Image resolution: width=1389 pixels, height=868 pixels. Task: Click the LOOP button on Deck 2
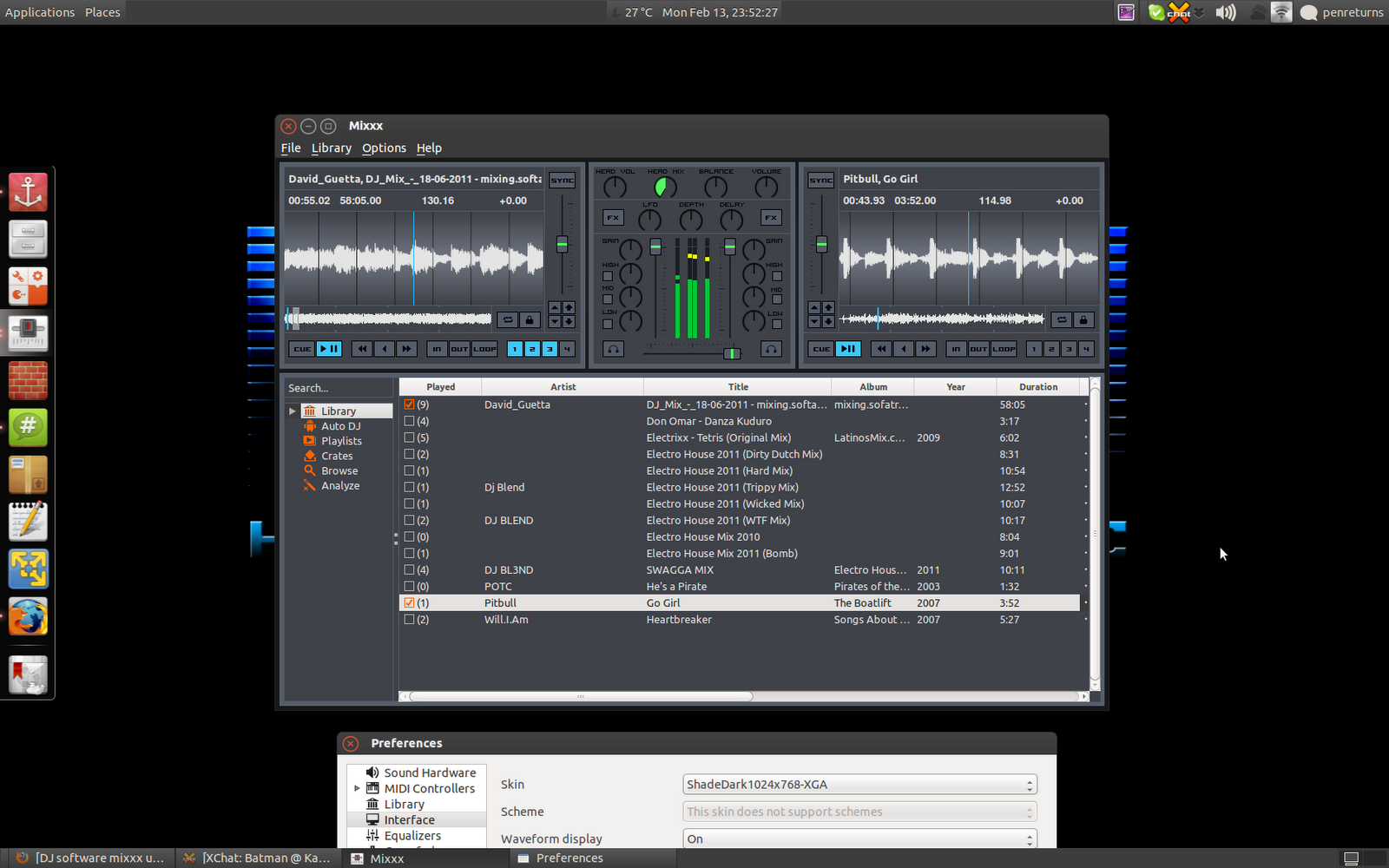pos(1004,349)
